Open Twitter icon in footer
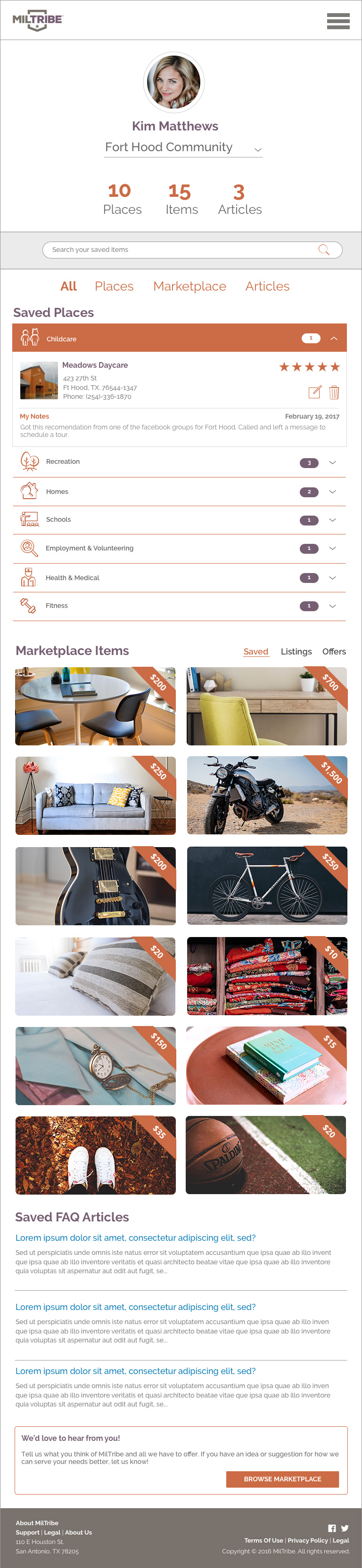362x1568 pixels. (345, 1528)
